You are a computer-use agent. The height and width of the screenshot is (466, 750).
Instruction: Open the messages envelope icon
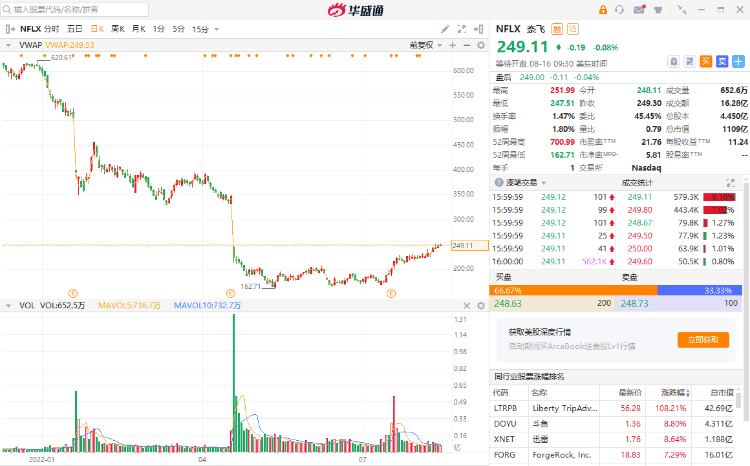pos(639,10)
